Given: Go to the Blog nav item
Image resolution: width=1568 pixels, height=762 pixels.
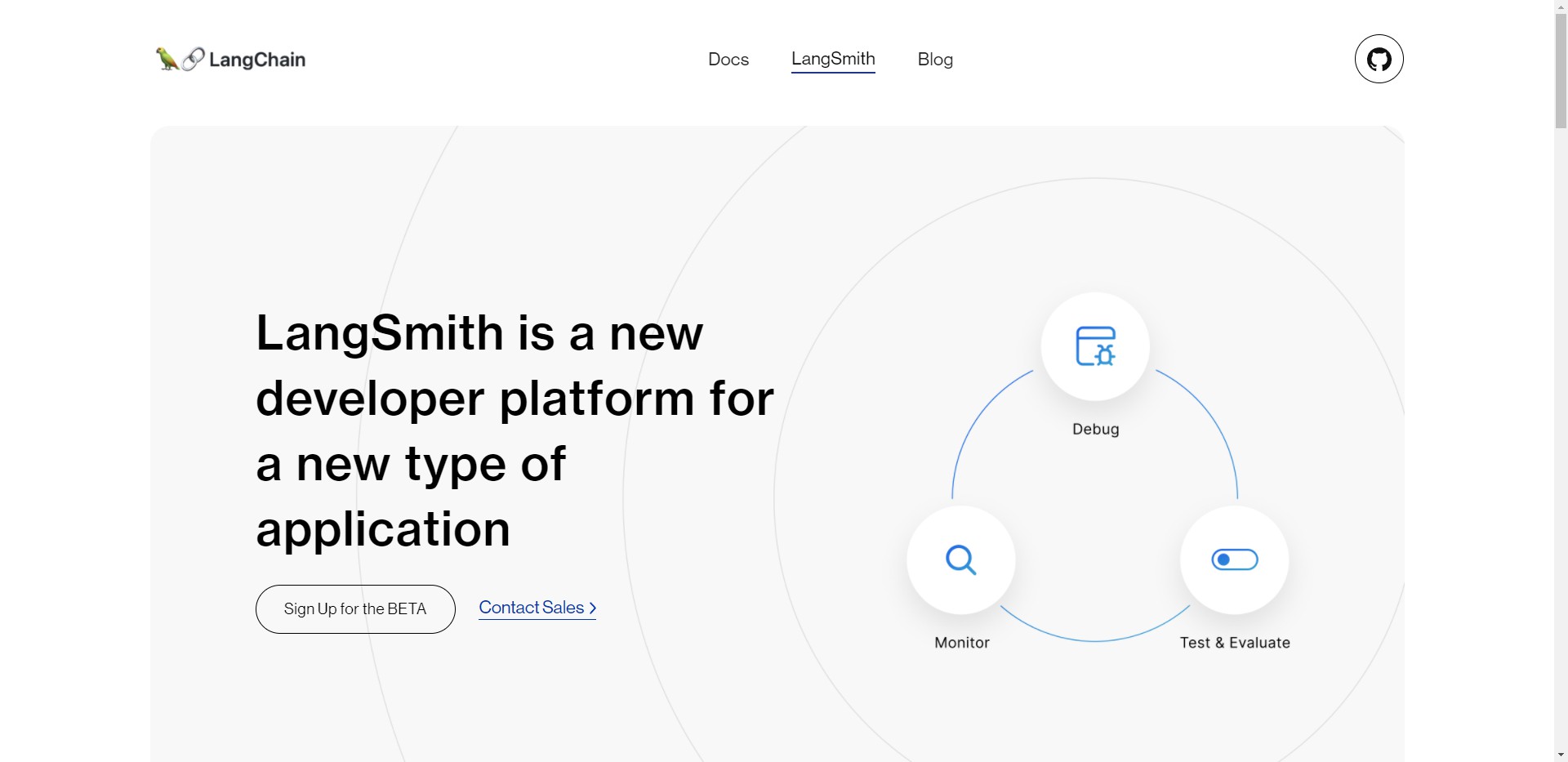Looking at the screenshot, I should (x=935, y=59).
